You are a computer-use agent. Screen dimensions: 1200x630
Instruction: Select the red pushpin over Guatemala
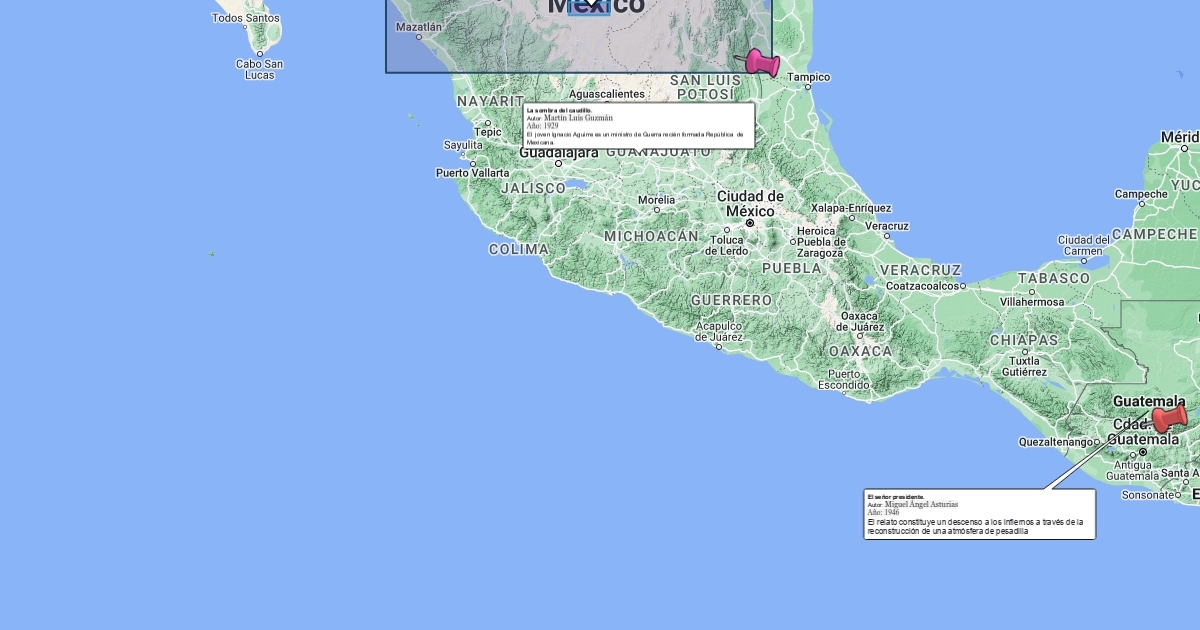1168,417
